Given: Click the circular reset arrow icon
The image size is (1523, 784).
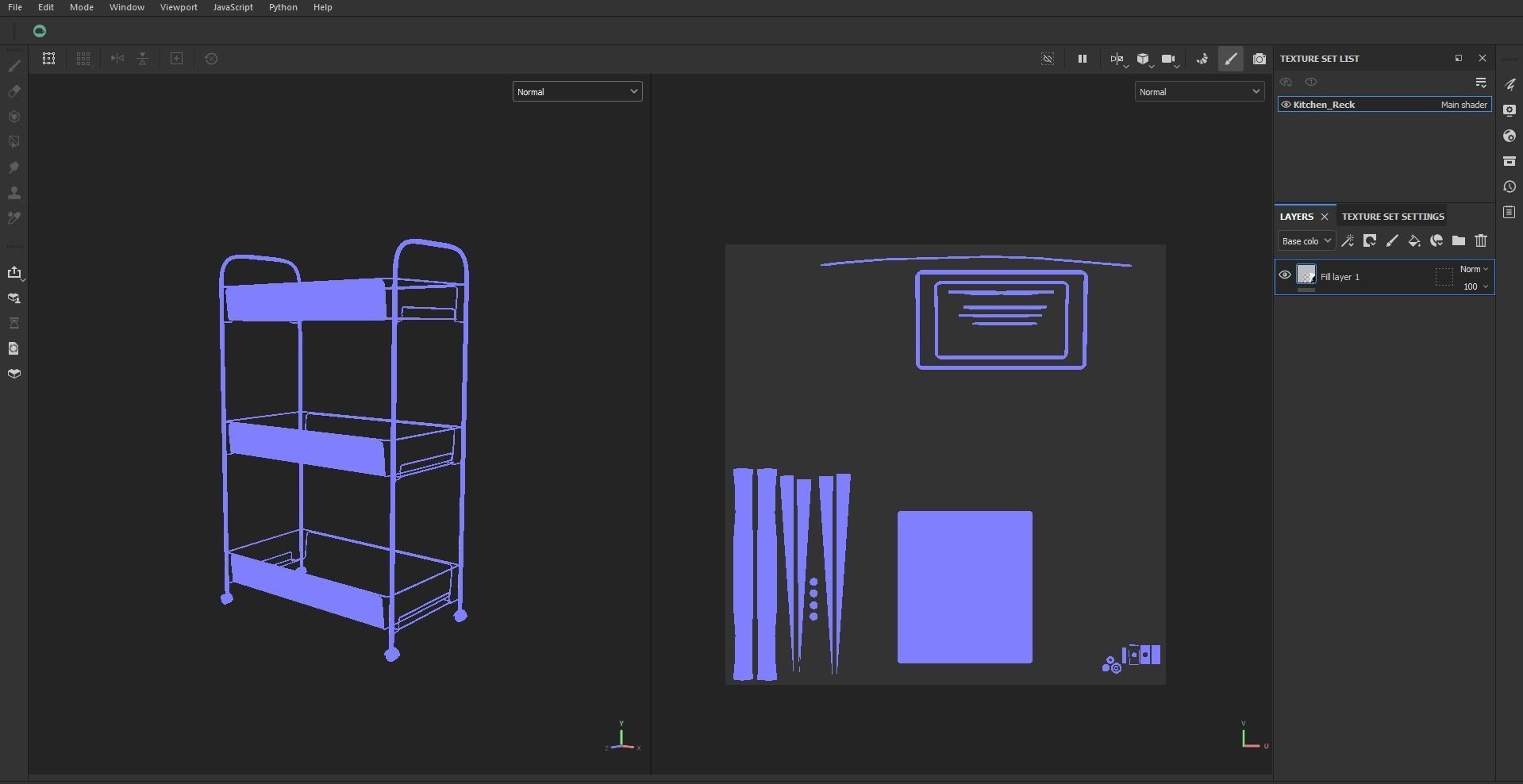Looking at the screenshot, I should [x=211, y=59].
